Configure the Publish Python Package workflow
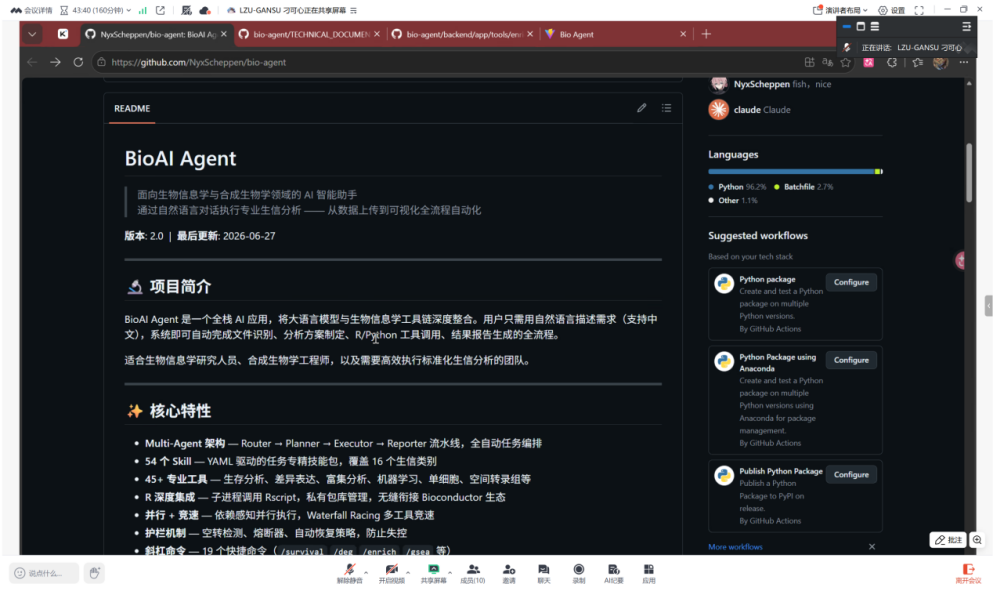The image size is (993, 591). (851, 475)
